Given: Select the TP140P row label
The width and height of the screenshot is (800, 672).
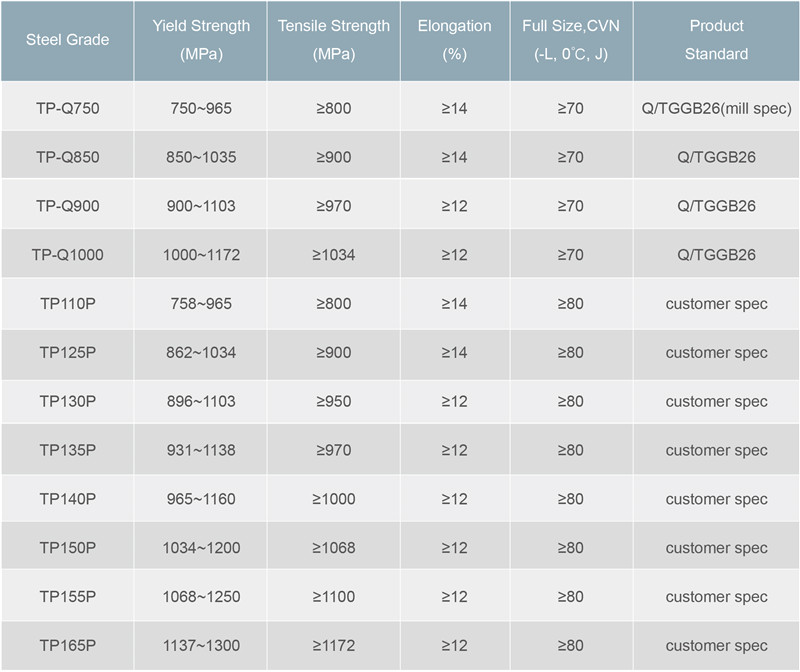Looking at the screenshot, I should coord(67,499).
